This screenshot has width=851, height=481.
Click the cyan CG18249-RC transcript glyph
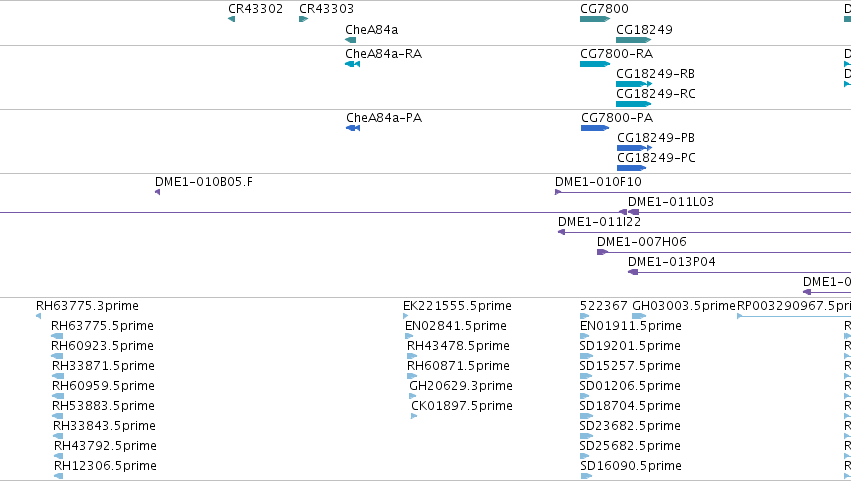(x=633, y=105)
